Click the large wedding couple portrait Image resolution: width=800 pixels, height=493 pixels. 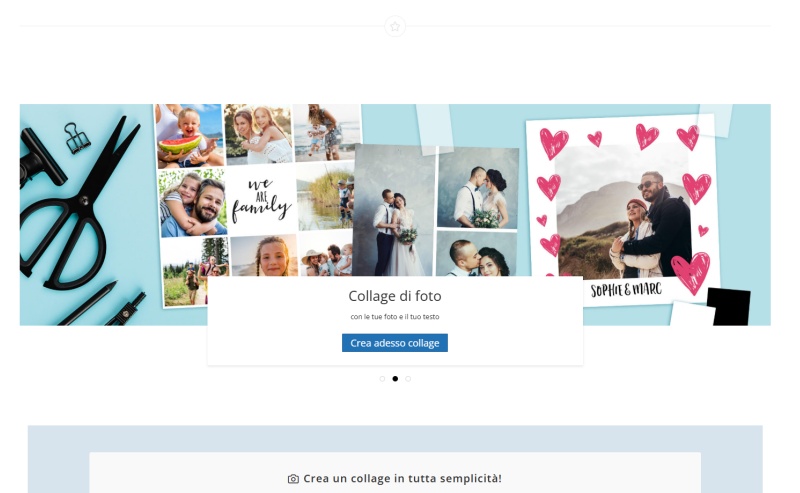[394, 210]
